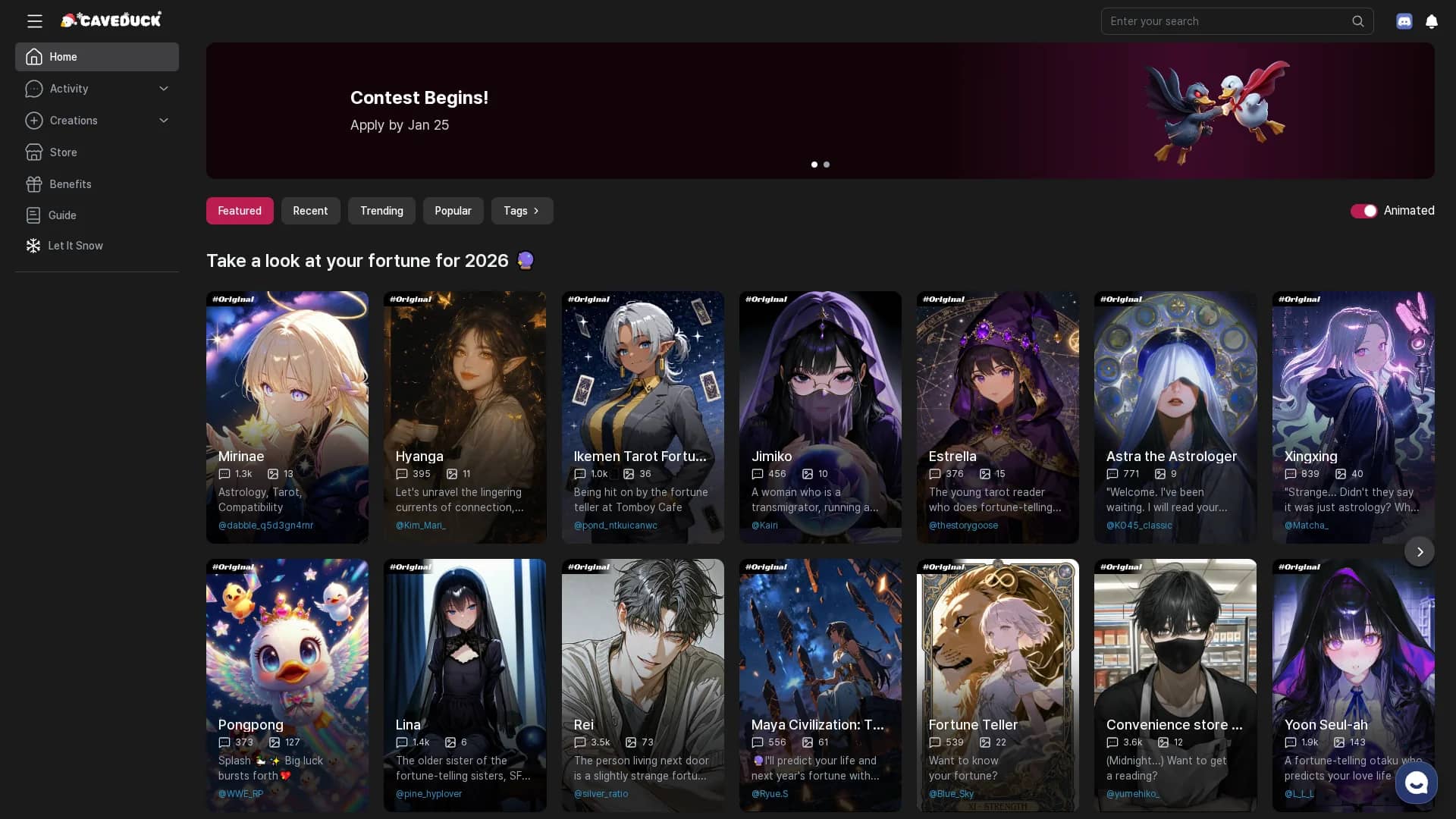The height and width of the screenshot is (819, 1456).
Task: Open Maya Civilization character card
Action: (x=820, y=686)
